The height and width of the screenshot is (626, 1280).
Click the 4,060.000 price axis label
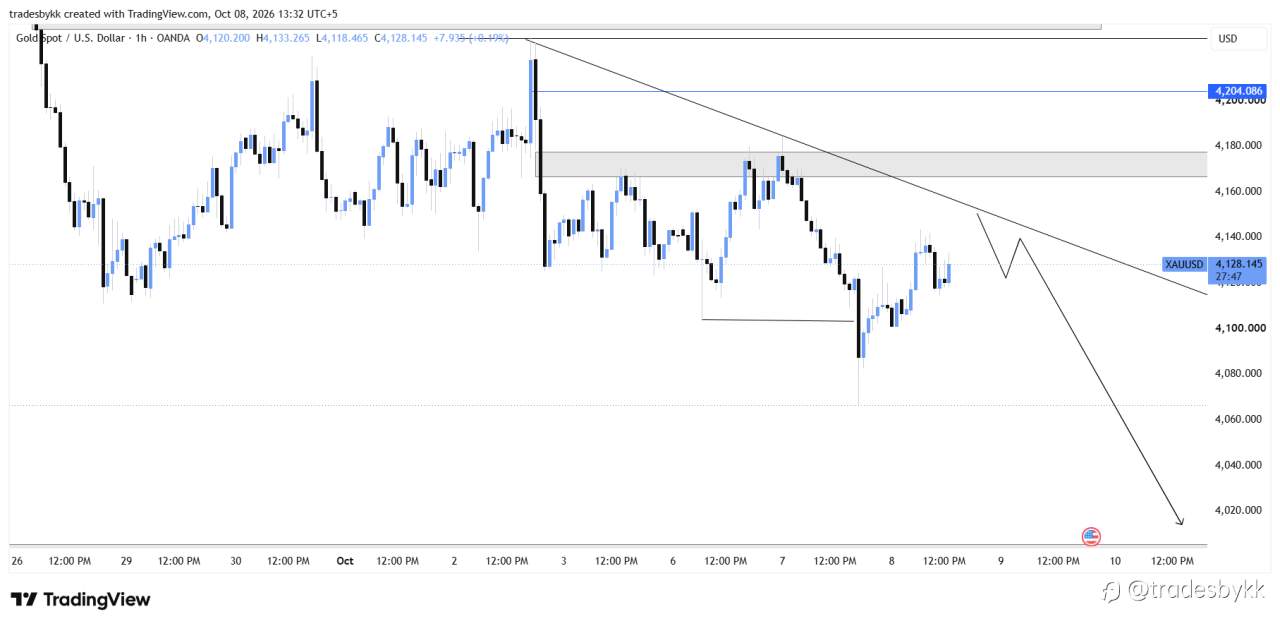pyautogui.click(x=1240, y=419)
